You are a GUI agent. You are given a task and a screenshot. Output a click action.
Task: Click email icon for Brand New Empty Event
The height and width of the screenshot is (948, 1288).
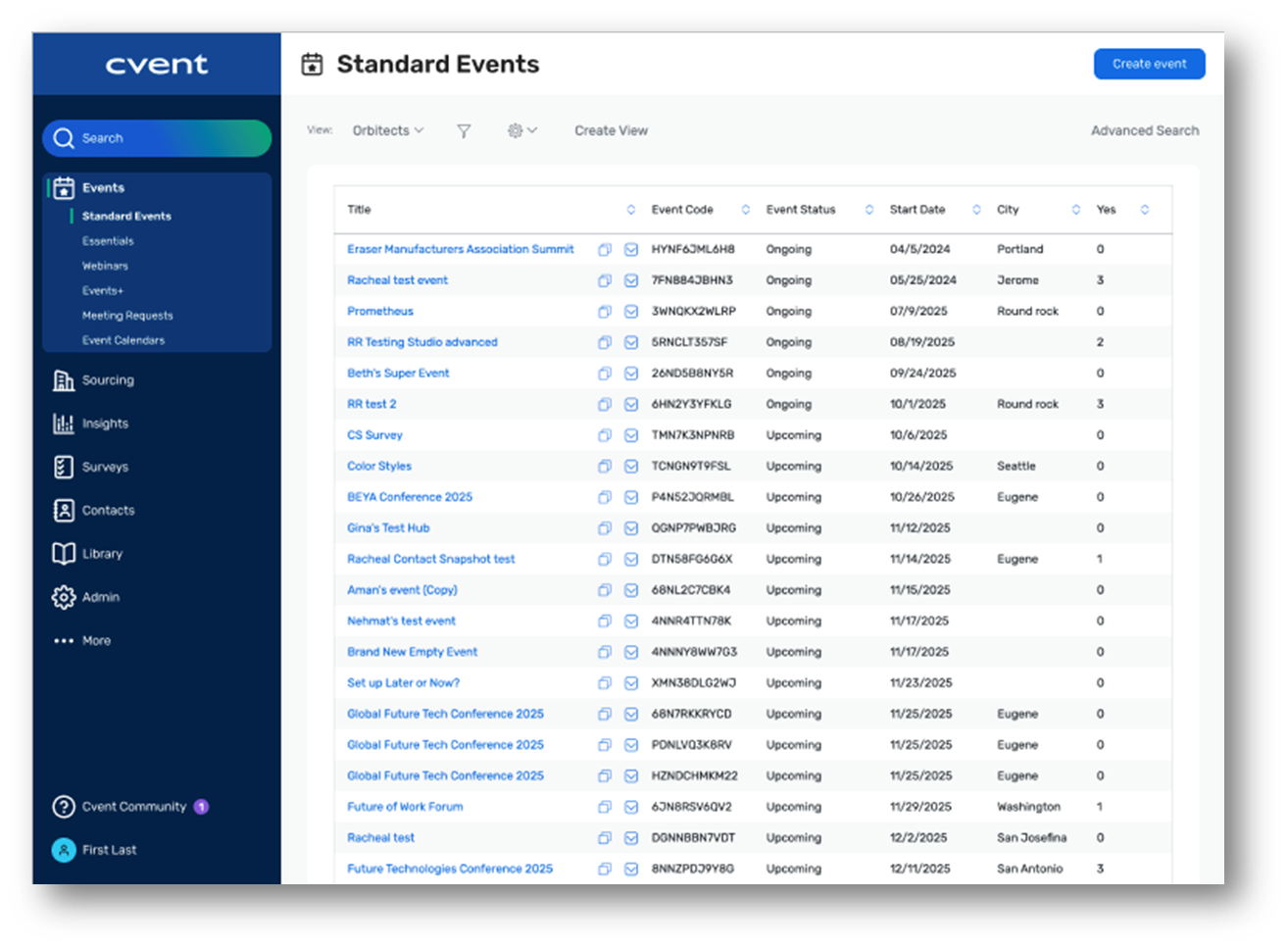tap(631, 652)
